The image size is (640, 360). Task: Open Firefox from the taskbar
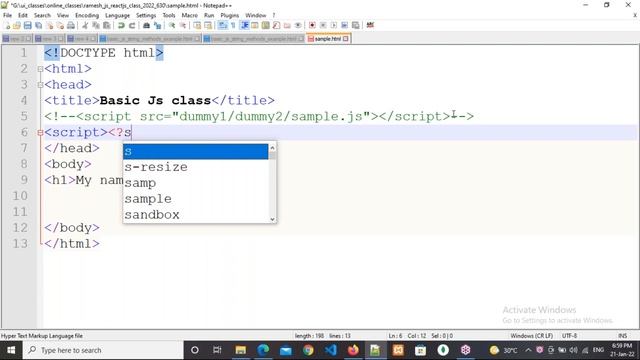click(353, 350)
